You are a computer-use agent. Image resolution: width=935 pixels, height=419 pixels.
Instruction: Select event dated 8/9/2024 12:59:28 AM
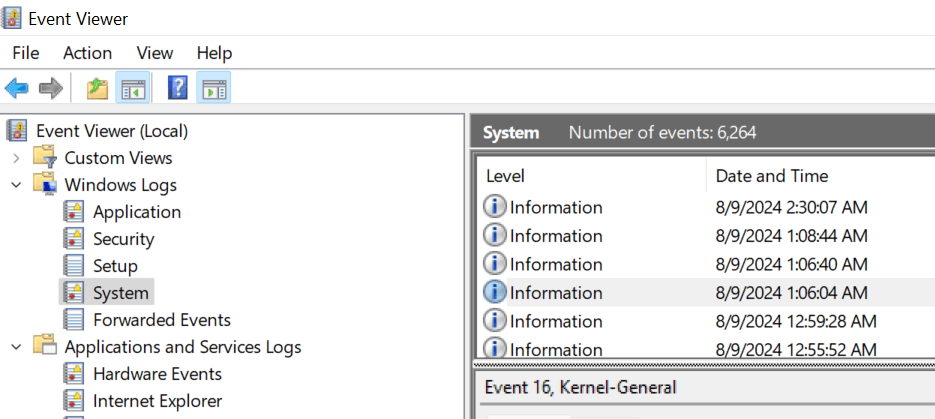796,321
